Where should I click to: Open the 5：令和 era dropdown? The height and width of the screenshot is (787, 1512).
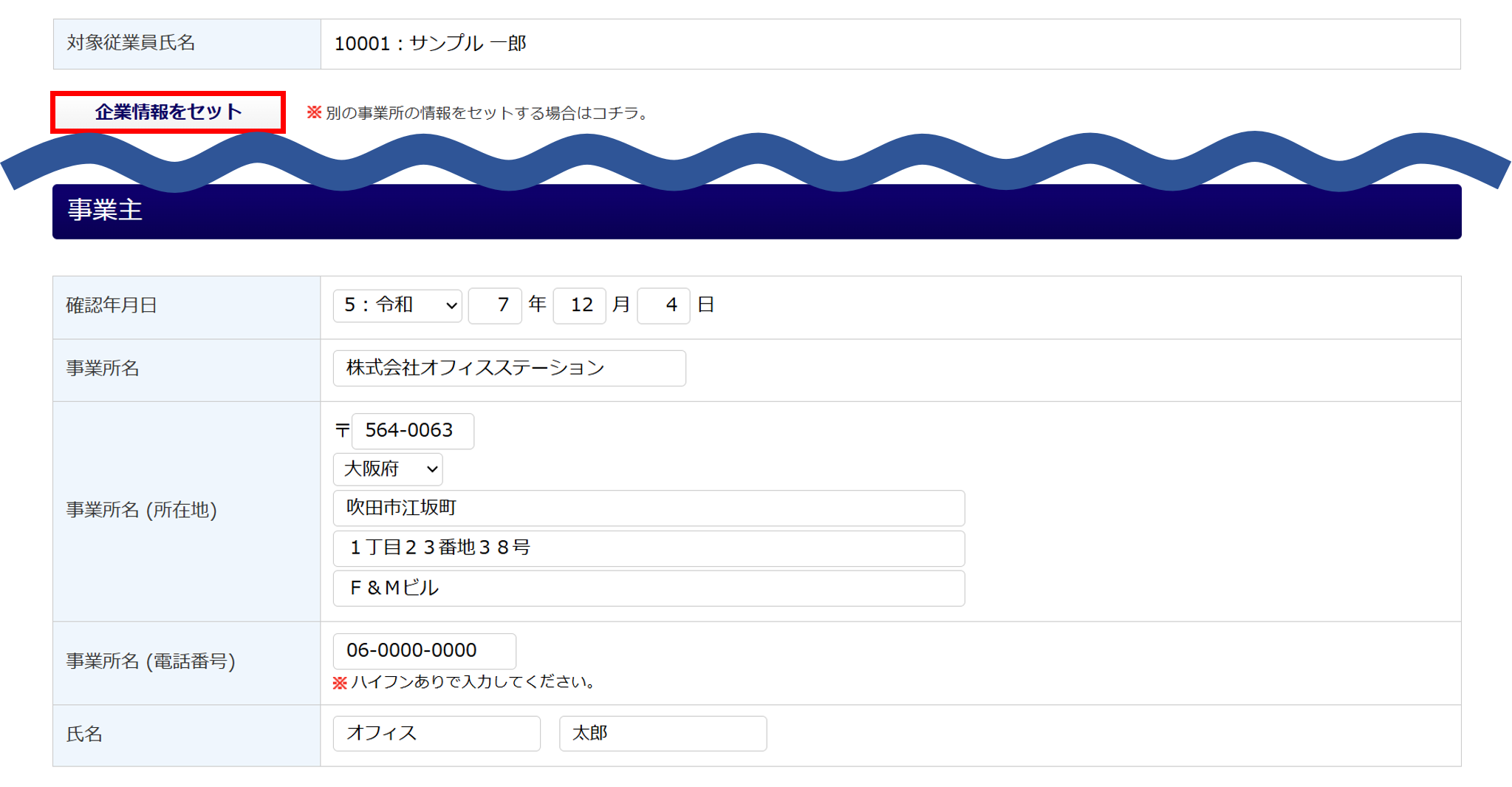pos(397,305)
